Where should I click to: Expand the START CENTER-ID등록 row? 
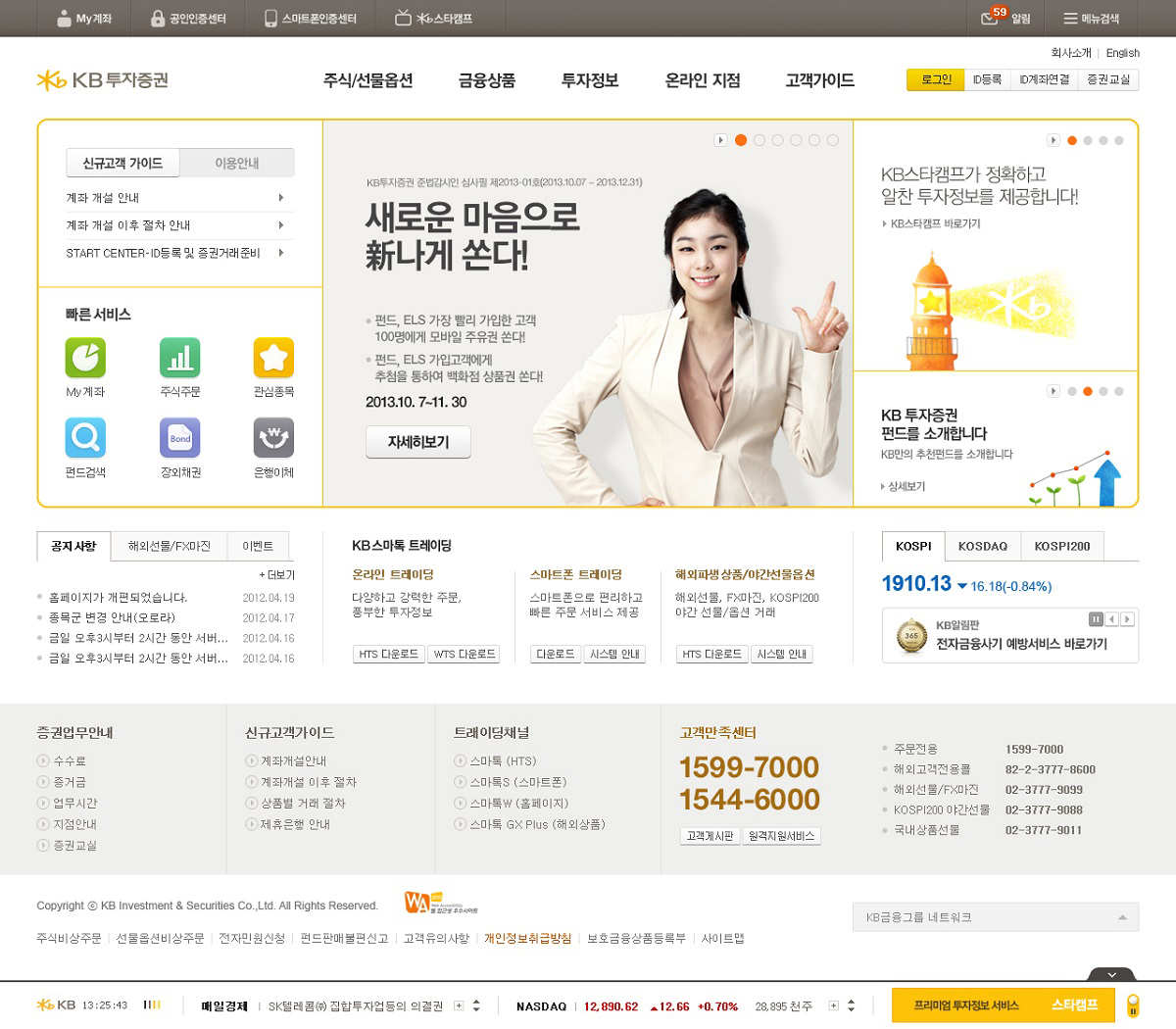click(180, 253)
